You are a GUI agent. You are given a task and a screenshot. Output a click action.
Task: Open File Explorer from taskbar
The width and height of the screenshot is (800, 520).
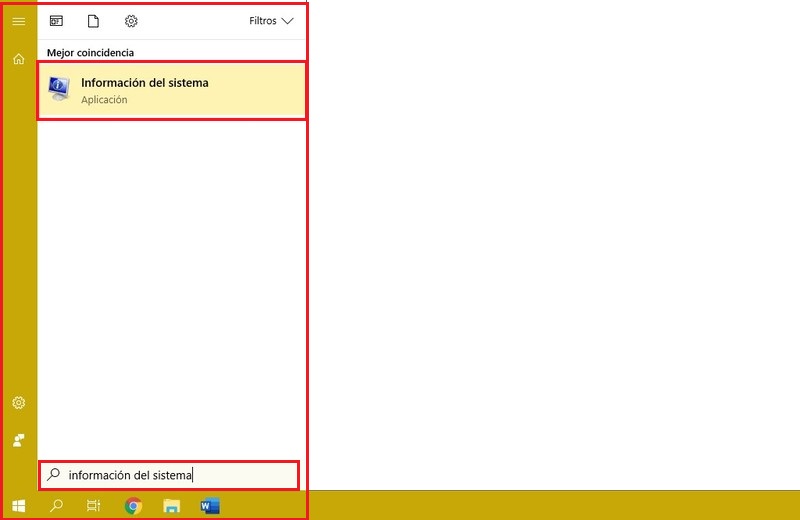(171, 506)
